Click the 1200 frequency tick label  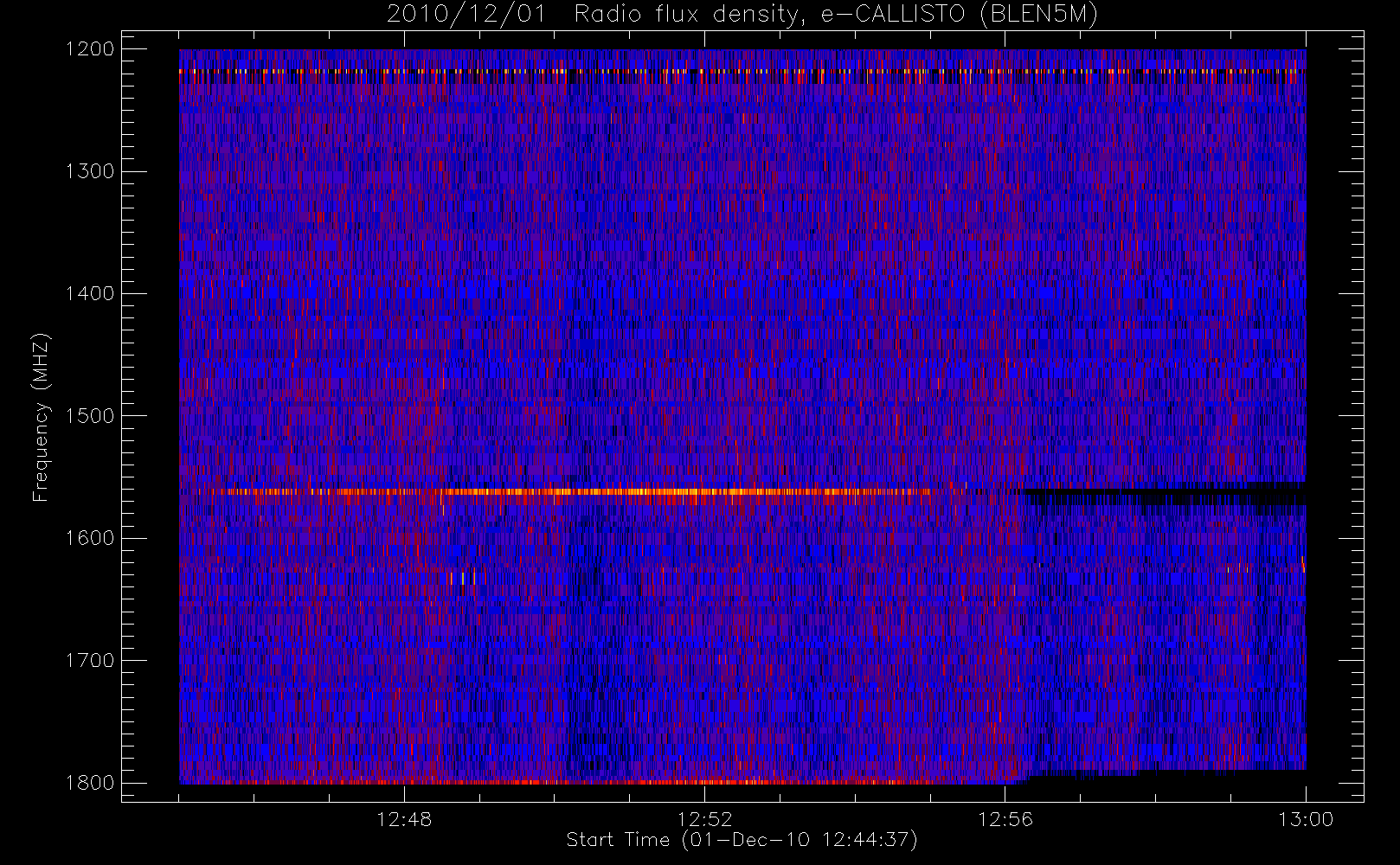coord(90,49)
